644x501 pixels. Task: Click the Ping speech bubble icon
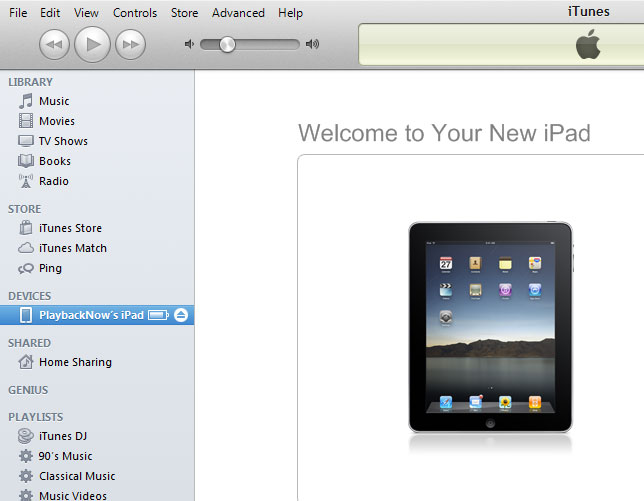pos(25,269)
